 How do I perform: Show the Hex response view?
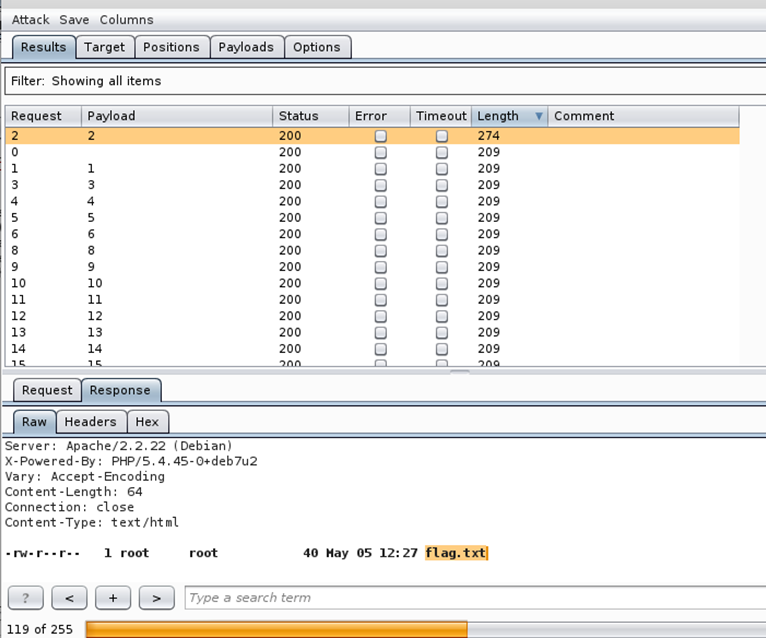click(147, 422)
